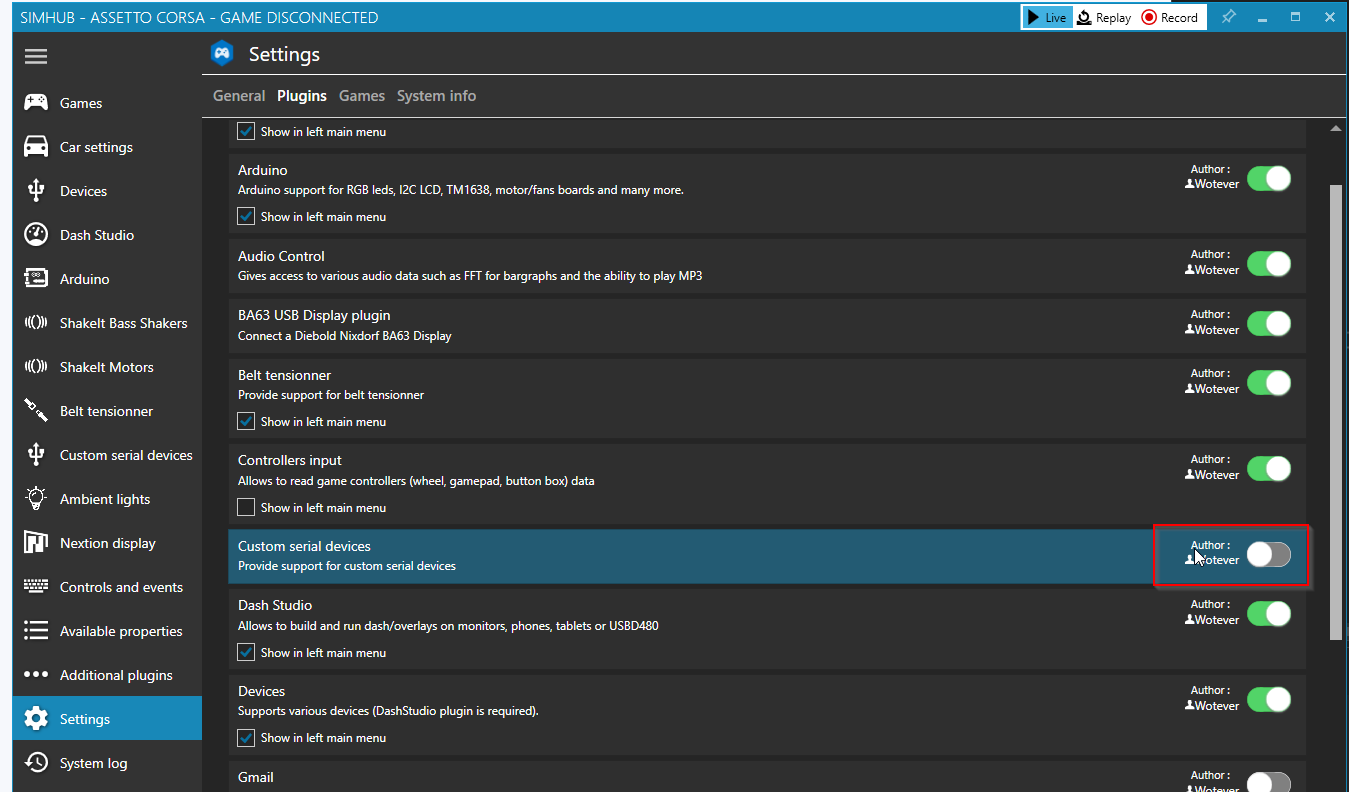Expand the hamburger menu
The image size is (1349, 792).
tap(35, 56)
